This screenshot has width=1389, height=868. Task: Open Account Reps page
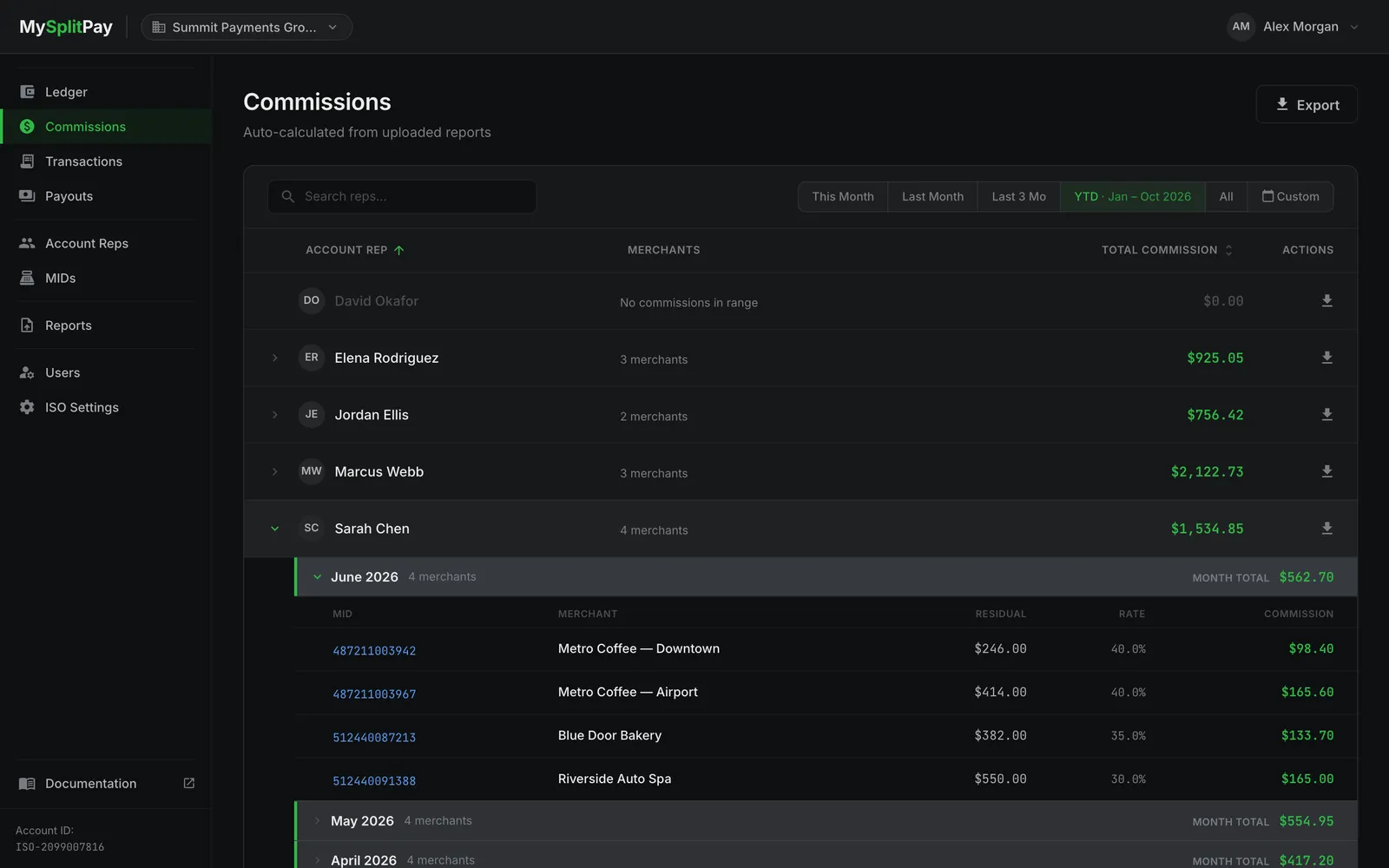[x=106, y=243]
